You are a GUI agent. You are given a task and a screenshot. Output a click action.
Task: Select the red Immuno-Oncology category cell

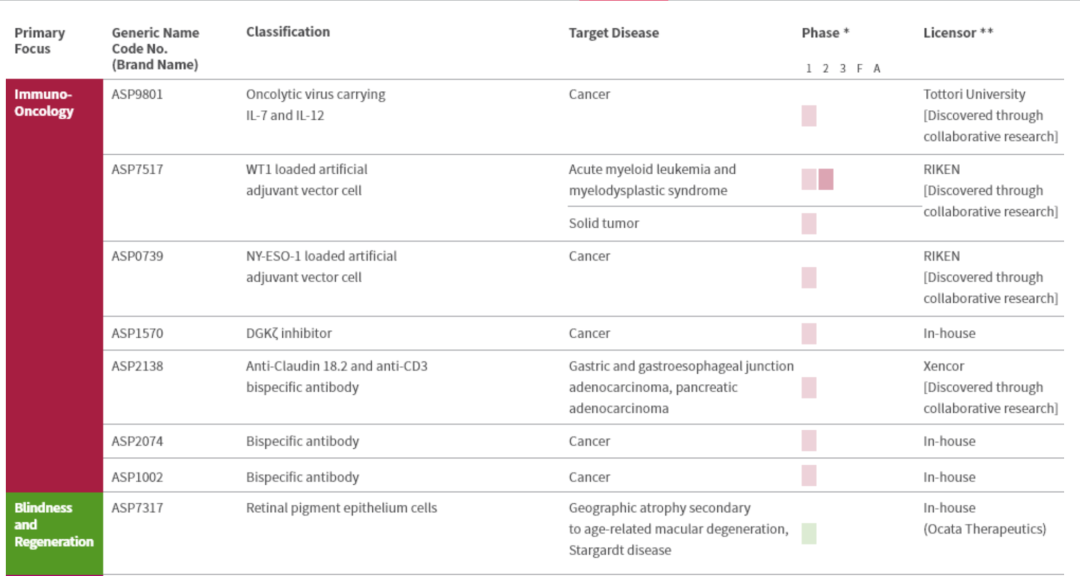pyautogui.click(x=54, y=285)
